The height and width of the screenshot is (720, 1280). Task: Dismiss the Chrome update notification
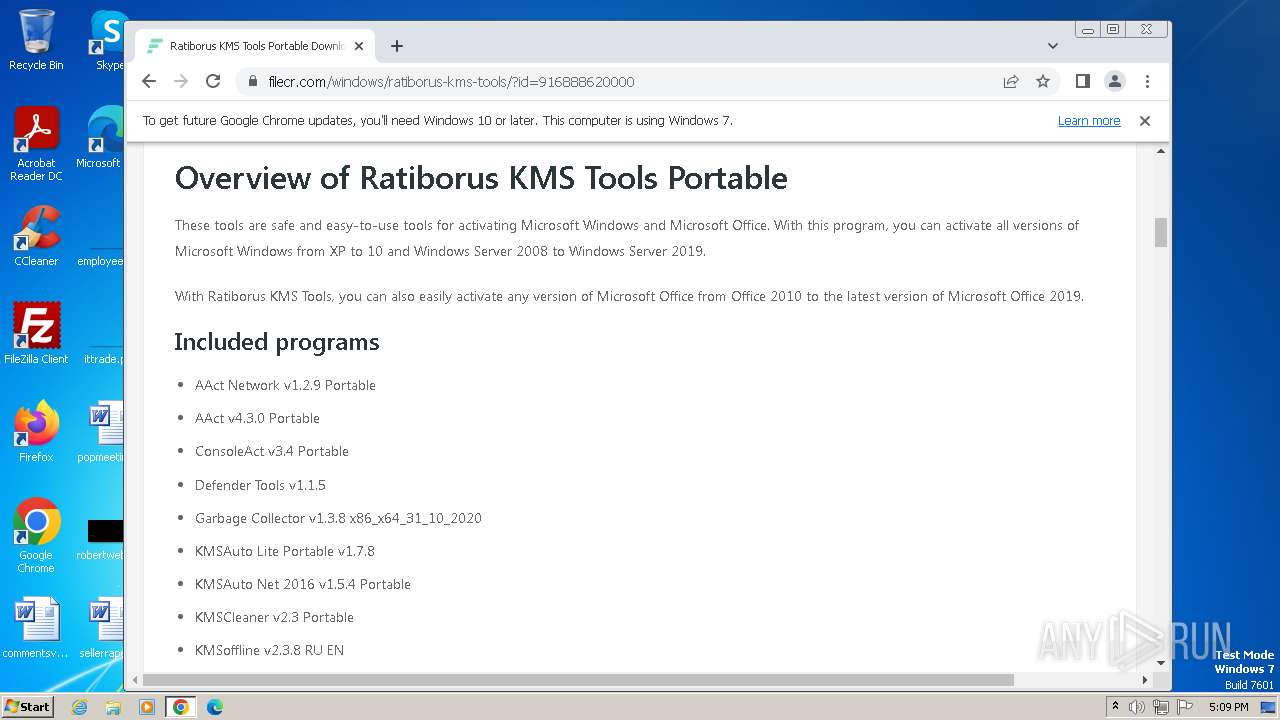(x=1145, y=121)
